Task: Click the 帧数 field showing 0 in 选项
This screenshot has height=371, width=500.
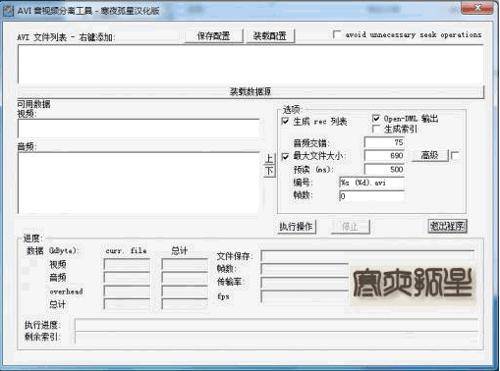Action: 372,196
